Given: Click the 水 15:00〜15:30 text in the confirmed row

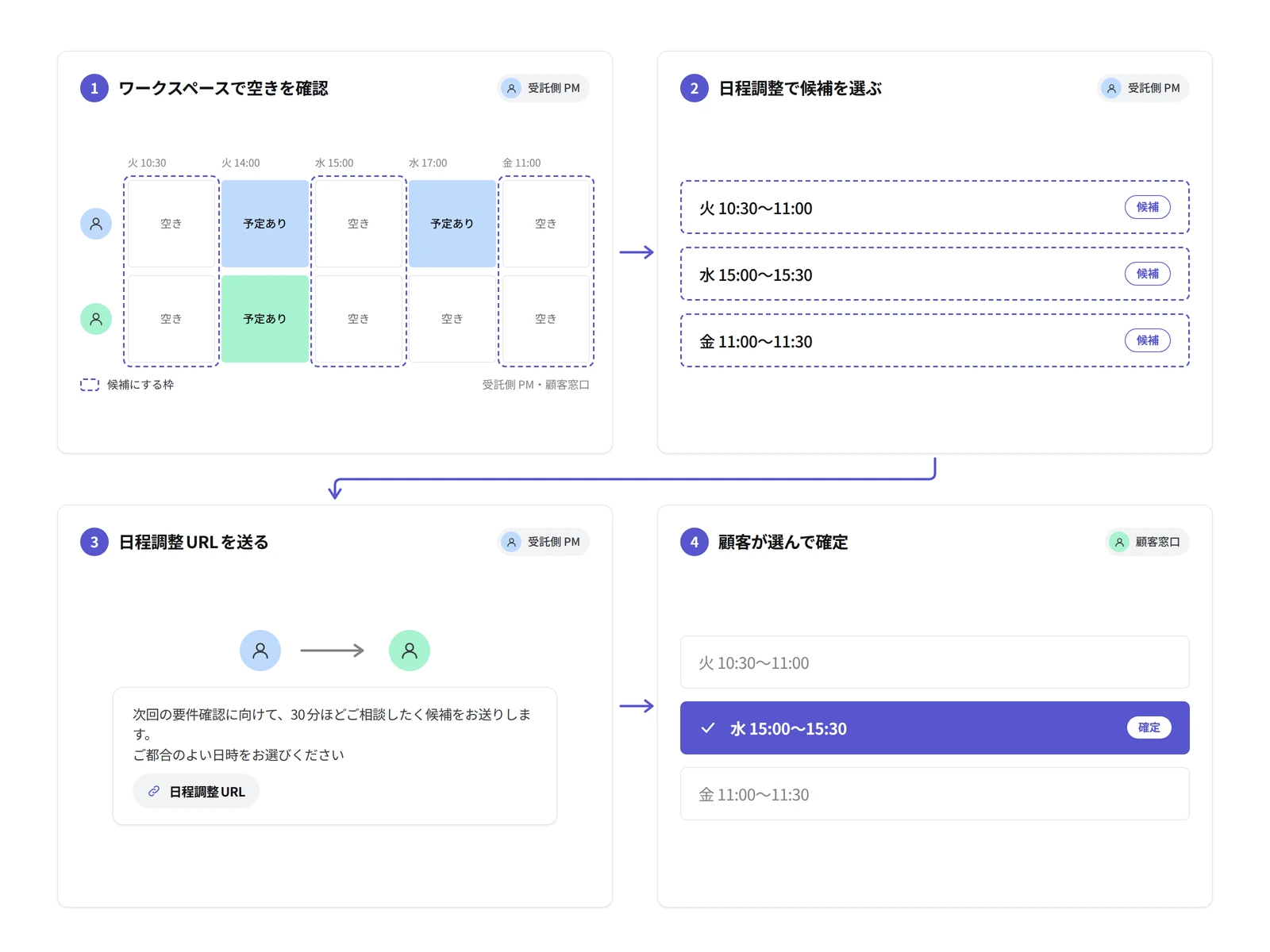Looking at the screenshot, I should click(788, 728).
